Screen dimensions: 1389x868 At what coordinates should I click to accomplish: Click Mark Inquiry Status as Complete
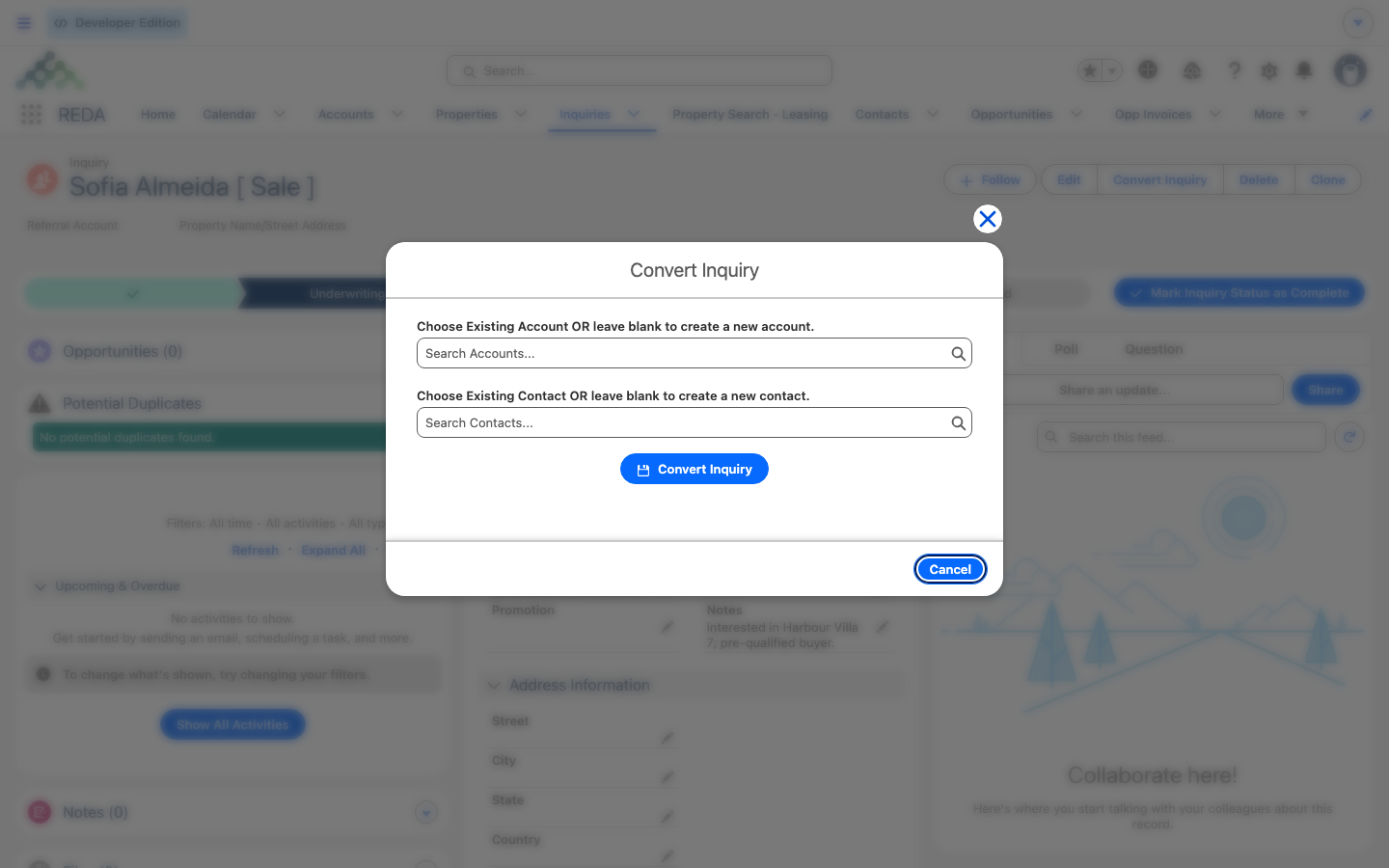1239,292
